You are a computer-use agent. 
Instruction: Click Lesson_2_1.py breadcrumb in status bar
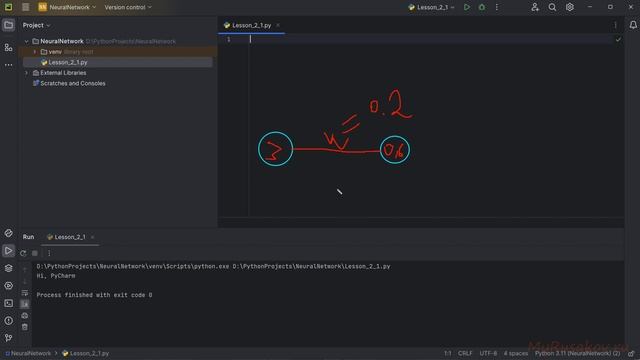pos(86,353)
